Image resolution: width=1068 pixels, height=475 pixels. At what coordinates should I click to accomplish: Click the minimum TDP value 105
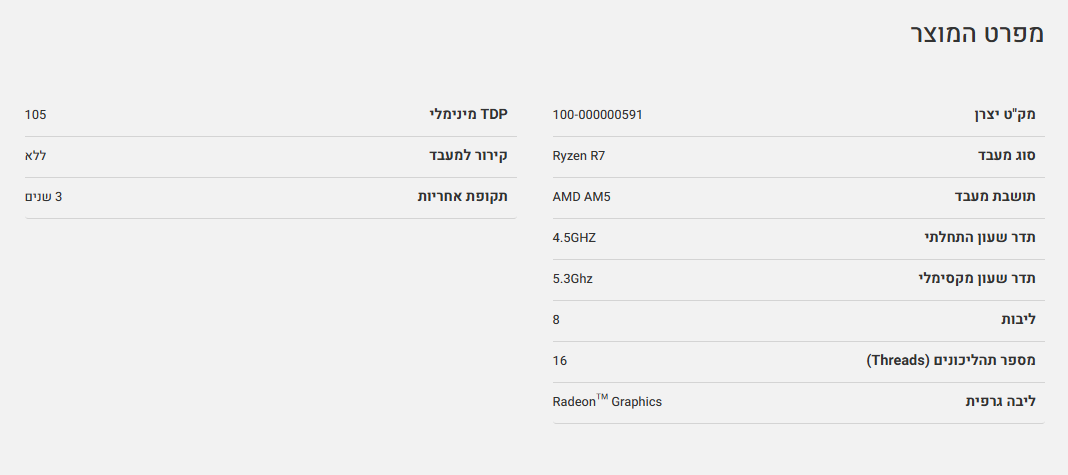point(36,115)
